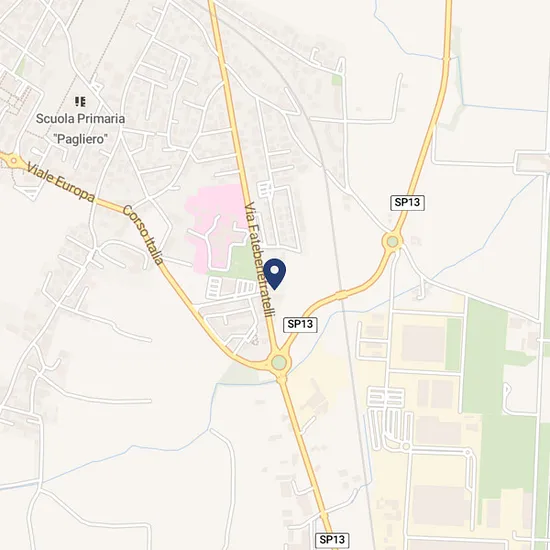This screenshot has height=550, width=550.
Task: Click the Scuola Primaria "Pagliero" text label
Action: click(x=80, y=129)
